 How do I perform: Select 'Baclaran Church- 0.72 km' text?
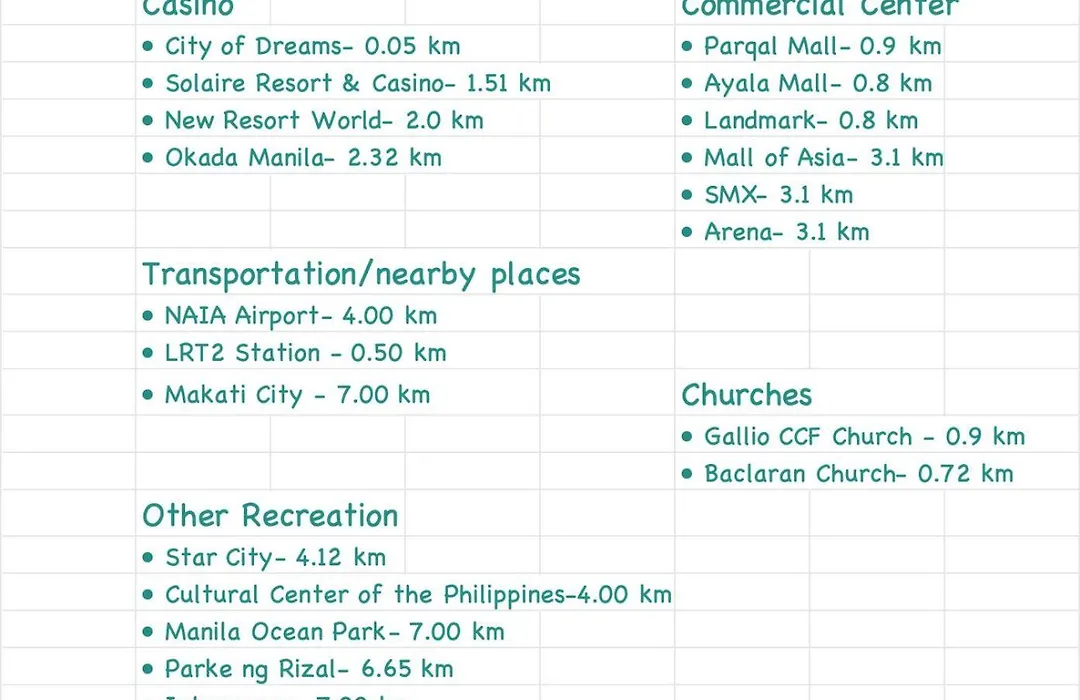tap(859, 474)
